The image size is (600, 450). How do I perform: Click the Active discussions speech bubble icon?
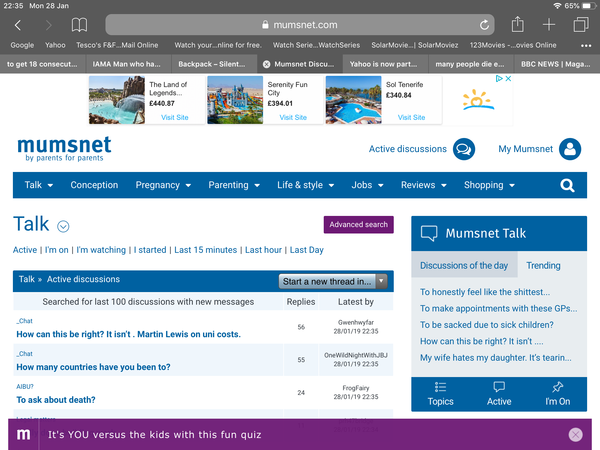pos(464,149)
